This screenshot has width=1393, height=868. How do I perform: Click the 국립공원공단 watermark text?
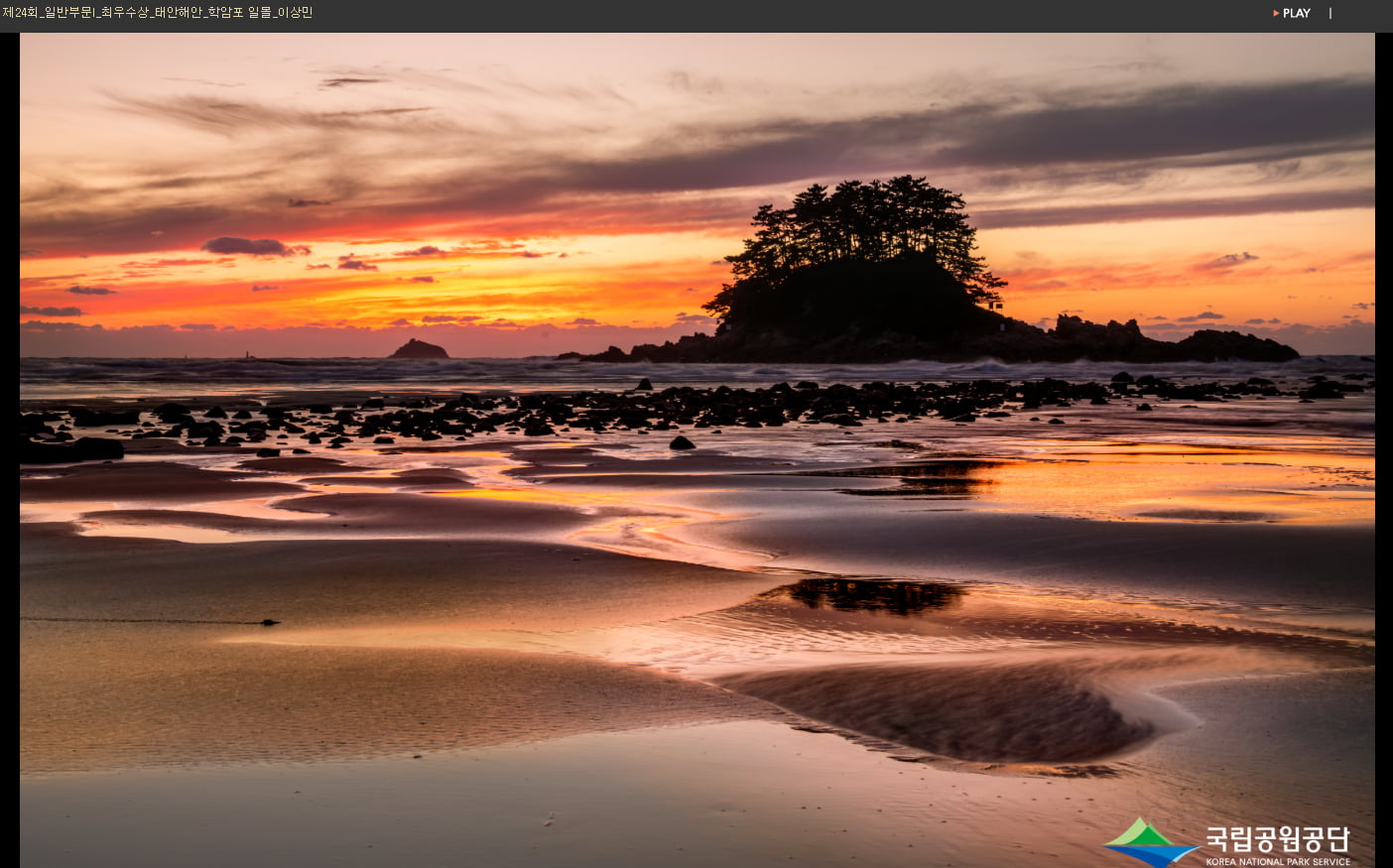tap(1277, 839)
